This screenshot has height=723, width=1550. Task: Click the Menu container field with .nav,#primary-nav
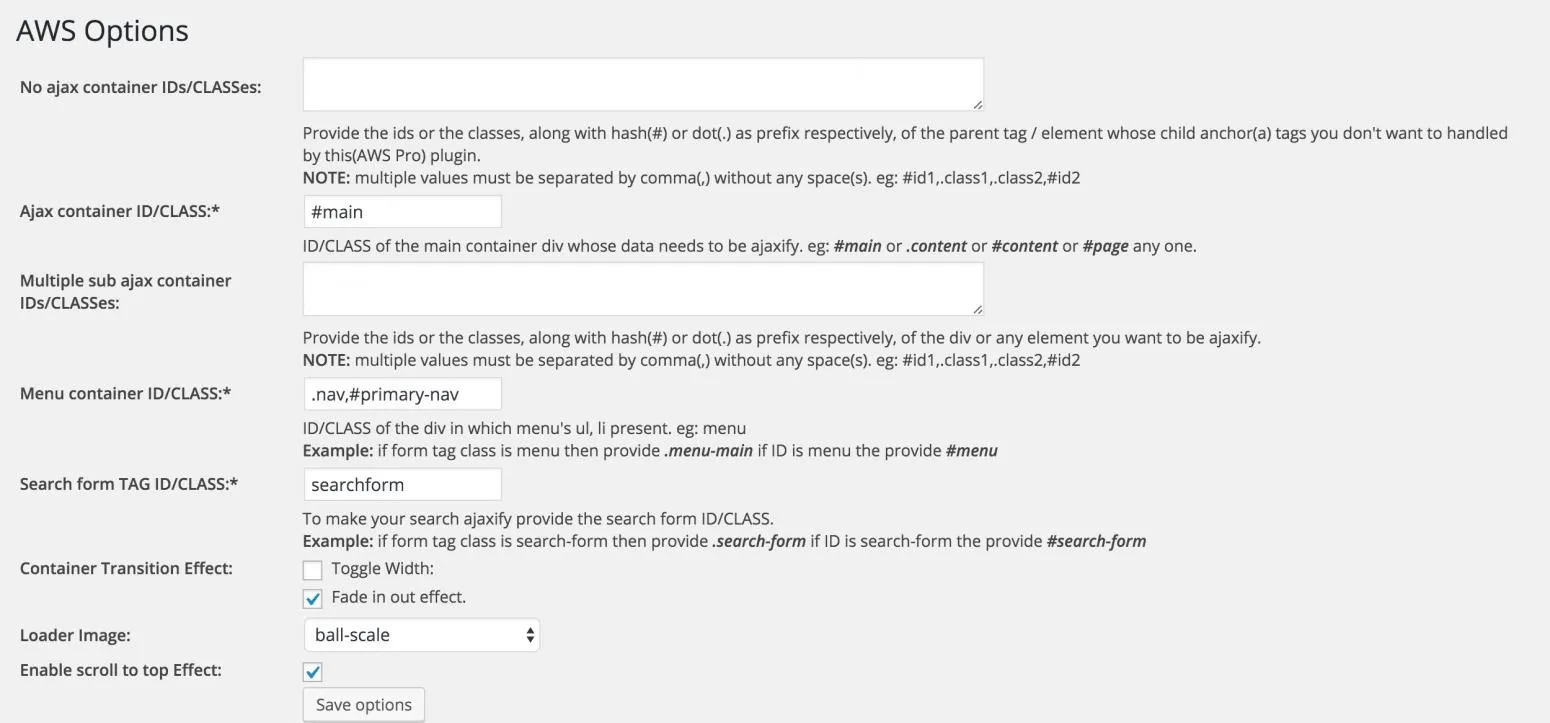(x=402, y=394)
